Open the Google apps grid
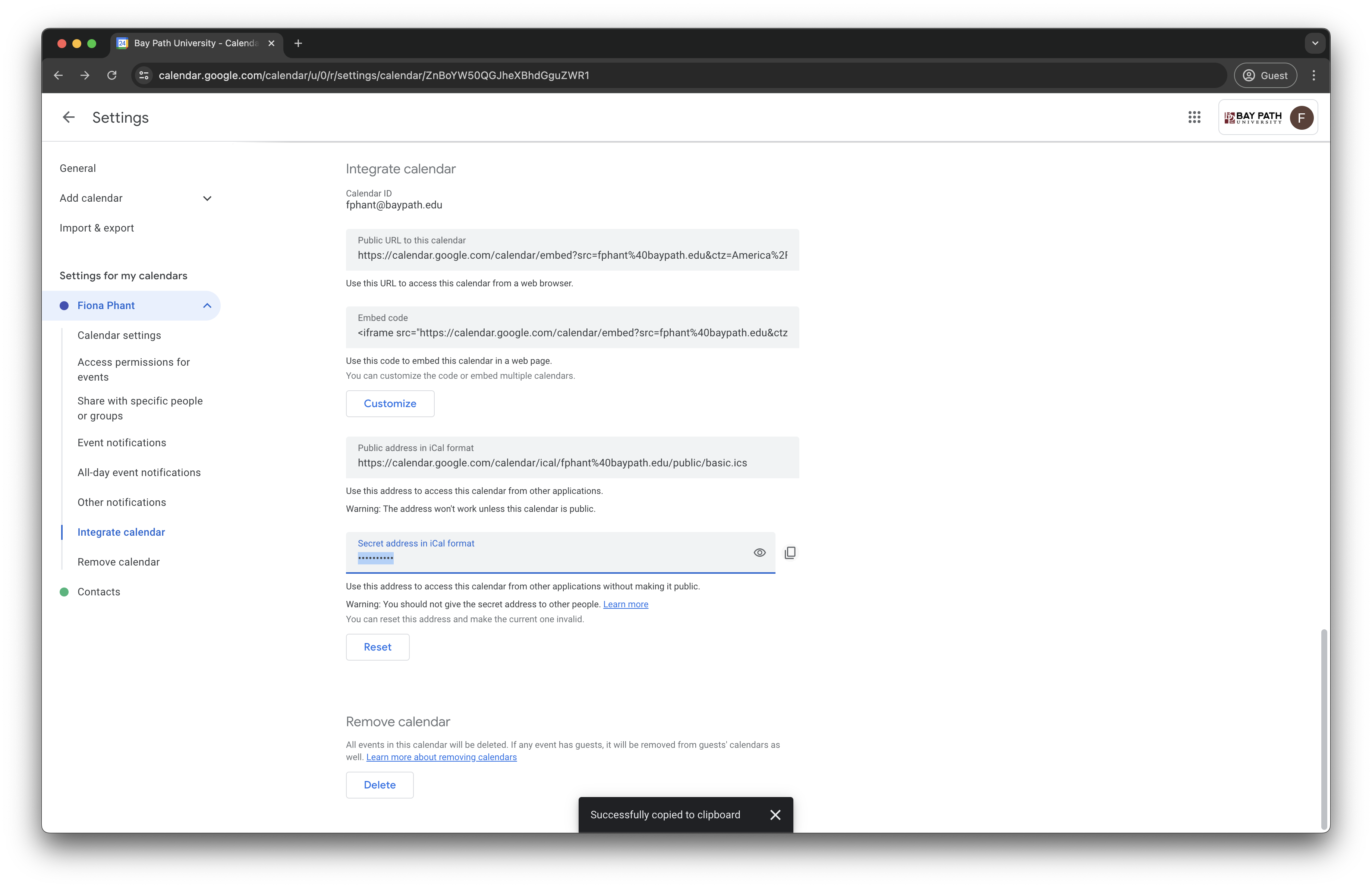1372x888 pixels. pyautogui.click(x=1194, y=117)
